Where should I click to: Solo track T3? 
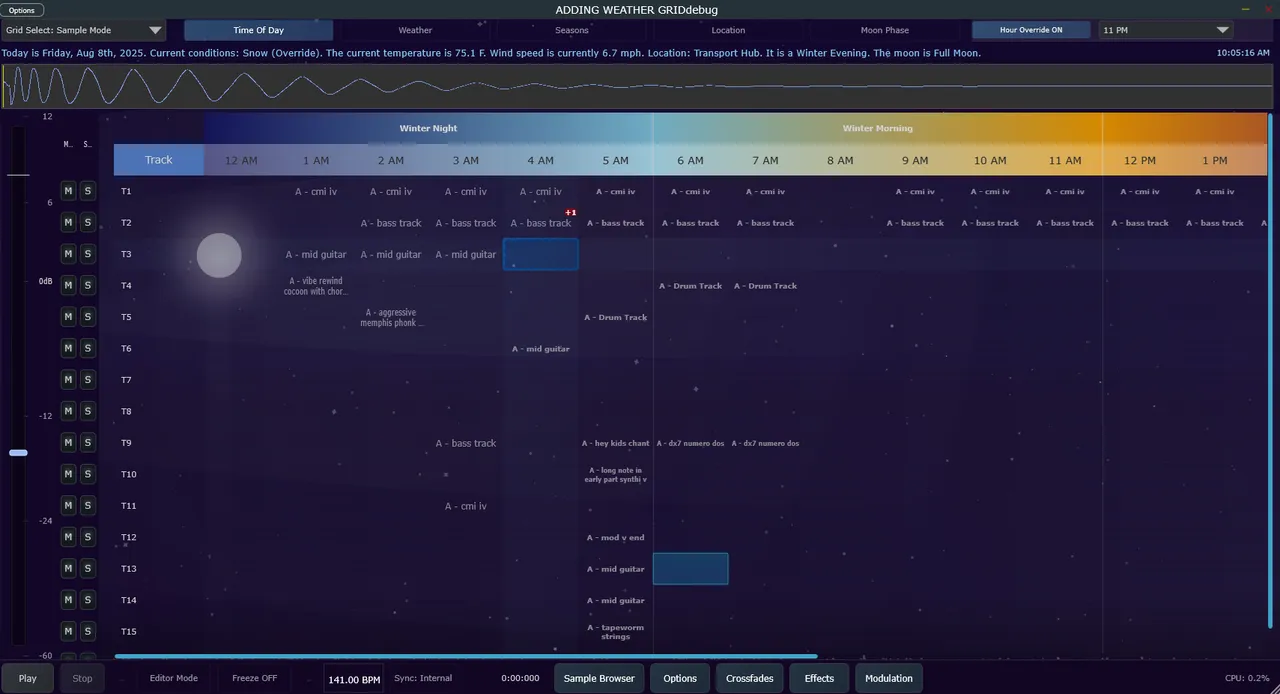(x=87, y=254)
